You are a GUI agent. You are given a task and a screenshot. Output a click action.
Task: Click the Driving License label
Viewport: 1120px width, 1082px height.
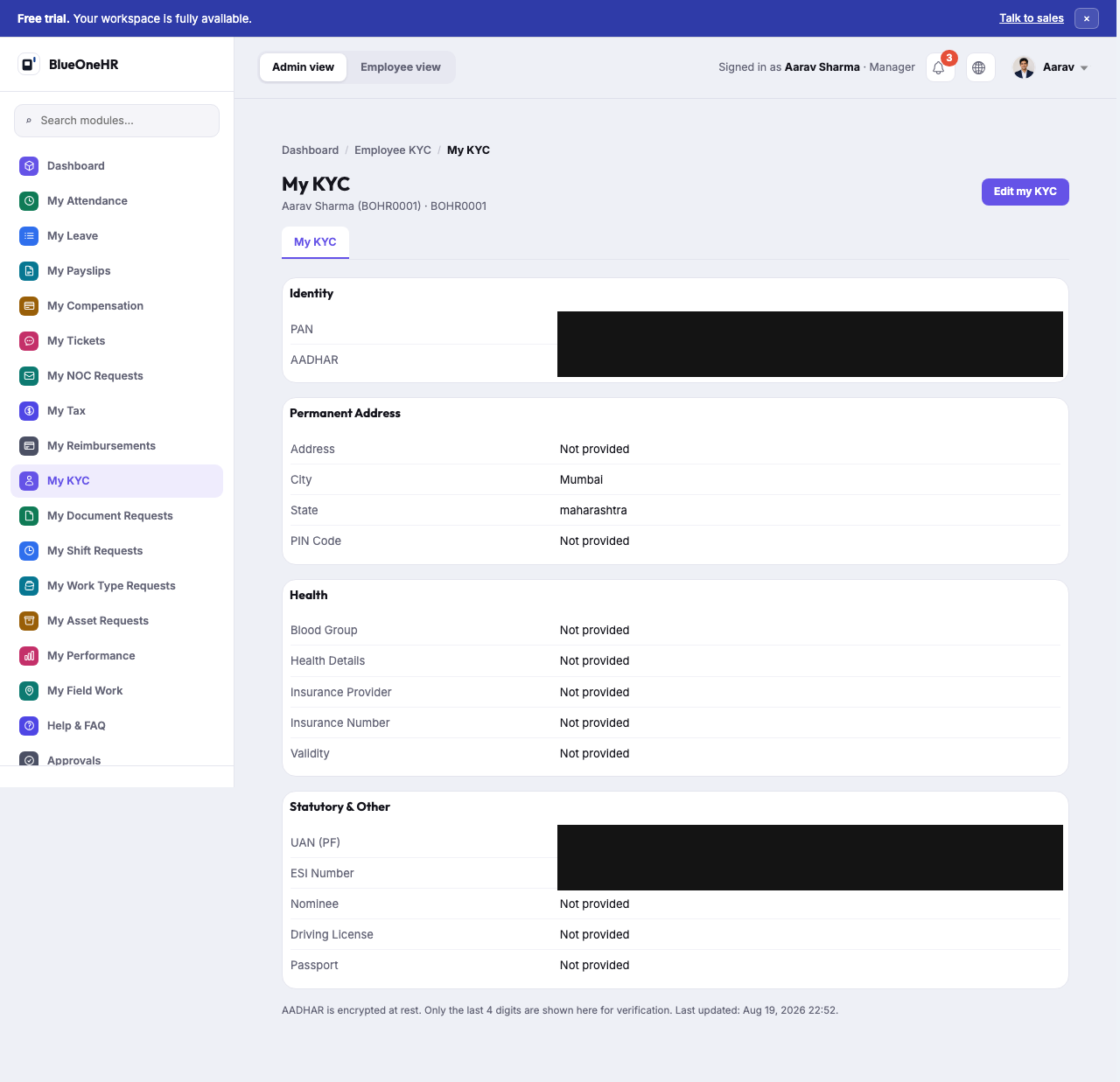[332, 935]
